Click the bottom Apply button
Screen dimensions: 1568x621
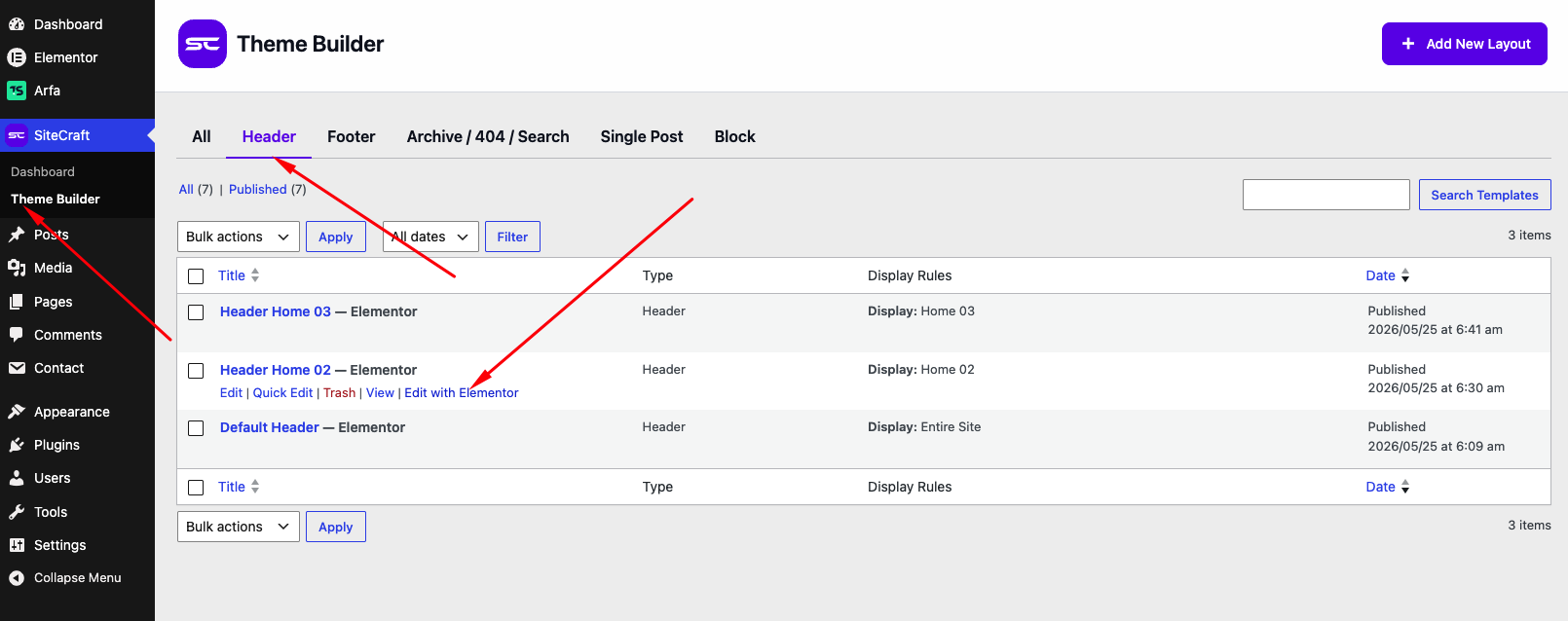point(336,527)
